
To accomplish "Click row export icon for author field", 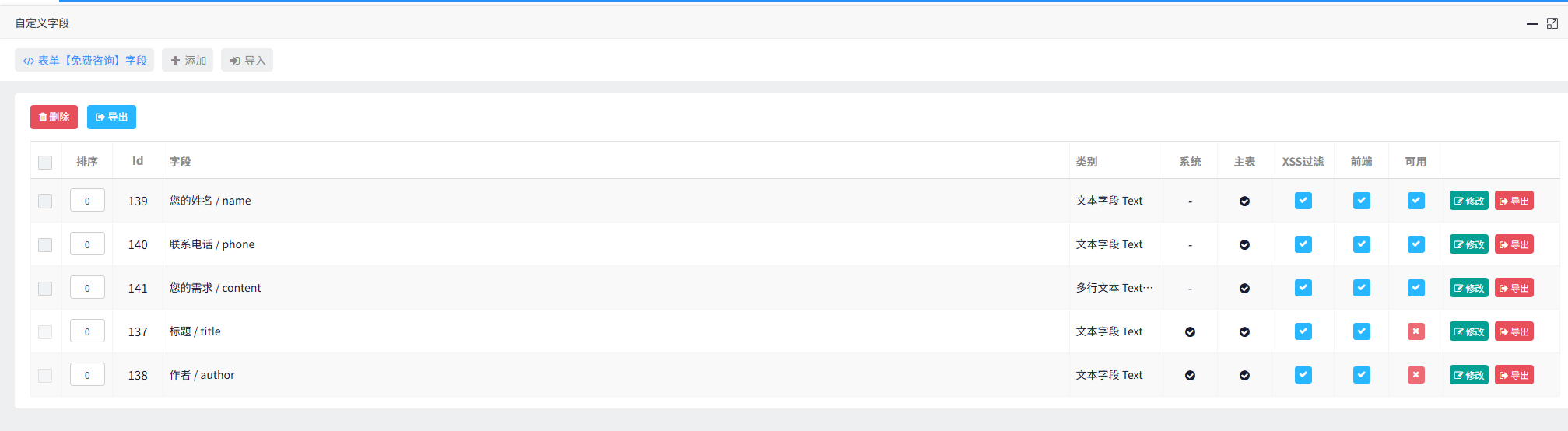I will pos(1514,375).
